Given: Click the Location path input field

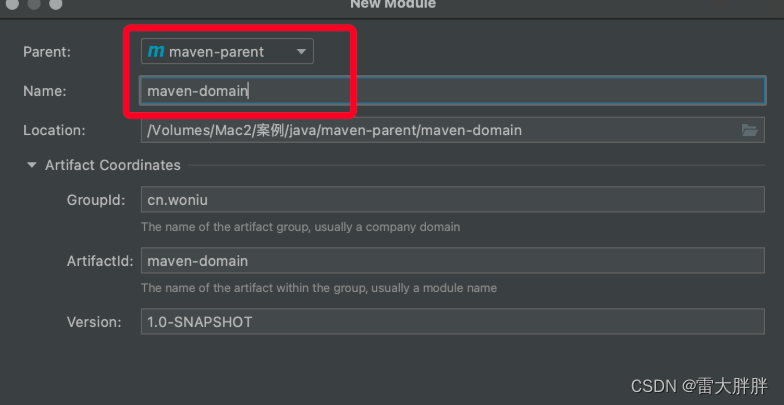Looking at the screenshot, I should pos(452,130).
